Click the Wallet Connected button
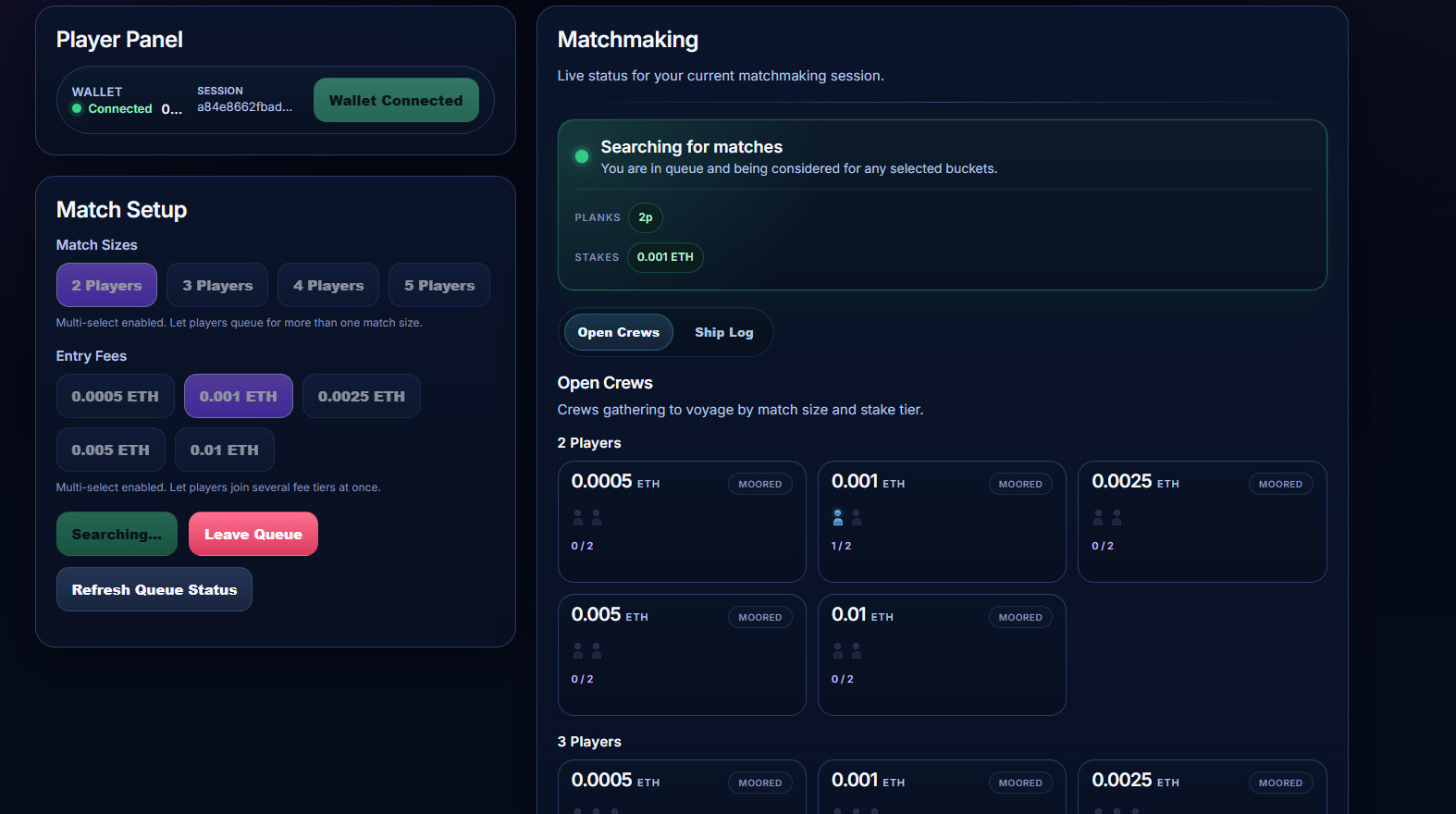This screenshot has width=1456, height=814. [396, 100]
